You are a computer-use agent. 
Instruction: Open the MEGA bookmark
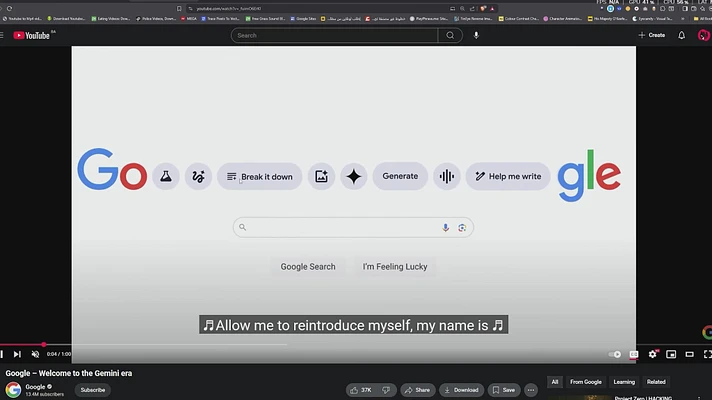[x=189, y=19]
